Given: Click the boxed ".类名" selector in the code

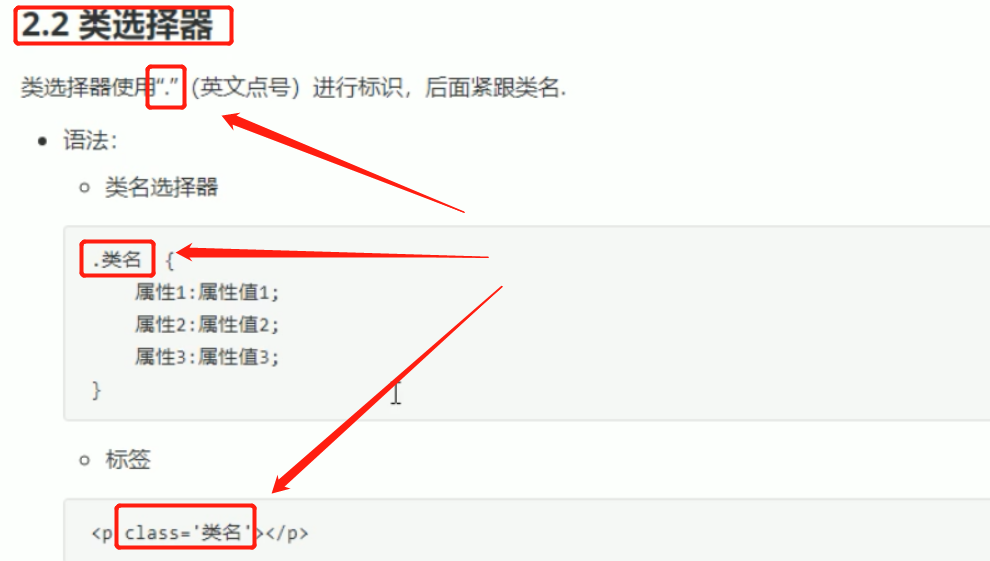Looking at the screenshot, I should point(117,259).
